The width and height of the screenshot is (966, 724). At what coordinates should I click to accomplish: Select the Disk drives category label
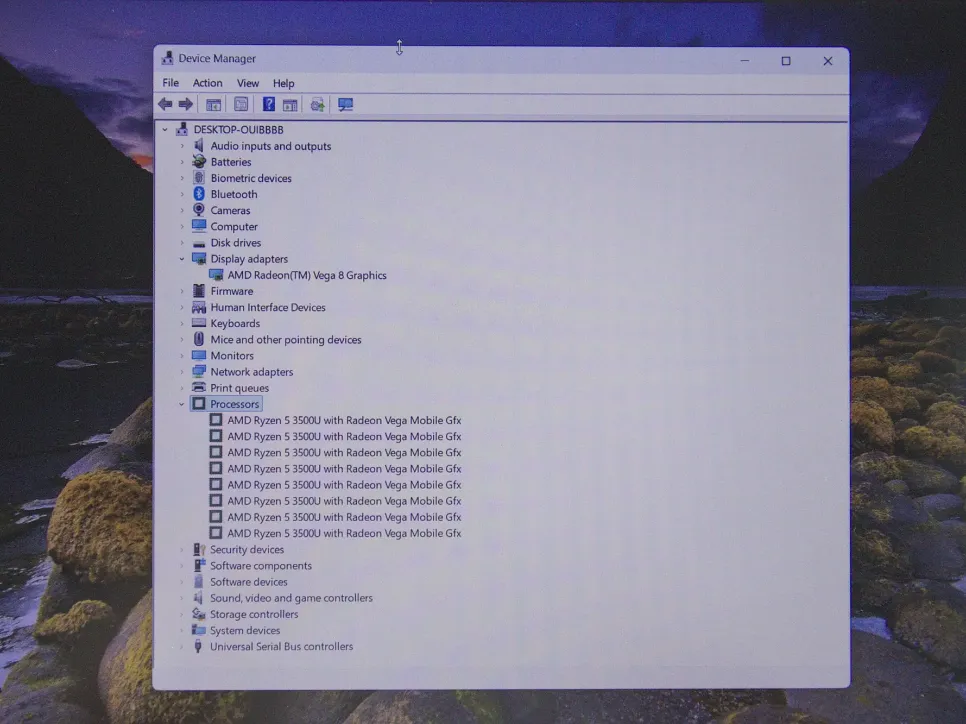pos(236,243)
